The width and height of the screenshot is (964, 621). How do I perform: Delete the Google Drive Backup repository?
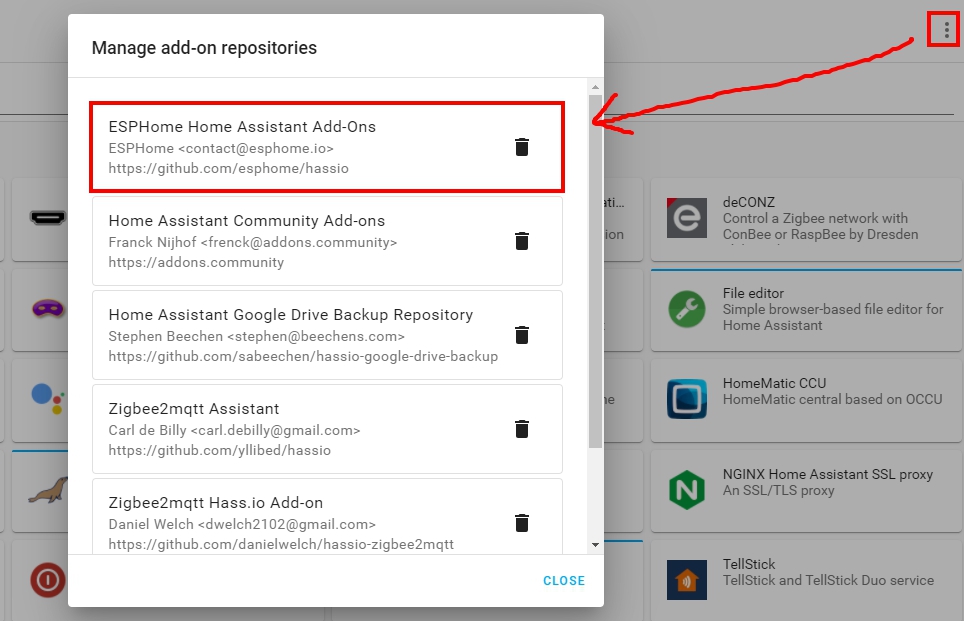[x=521, y=335]
